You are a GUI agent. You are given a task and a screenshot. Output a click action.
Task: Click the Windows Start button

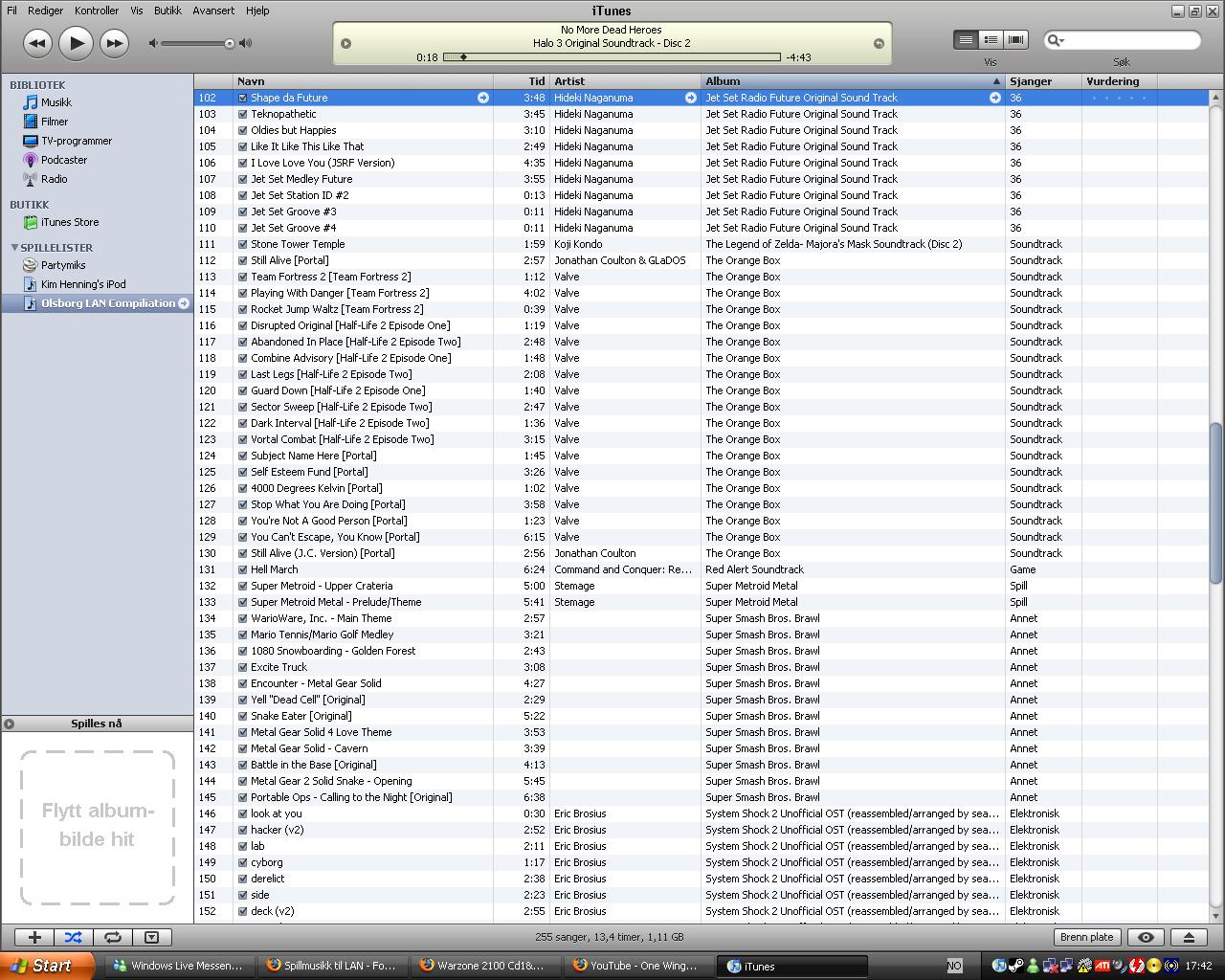point(47,966)
